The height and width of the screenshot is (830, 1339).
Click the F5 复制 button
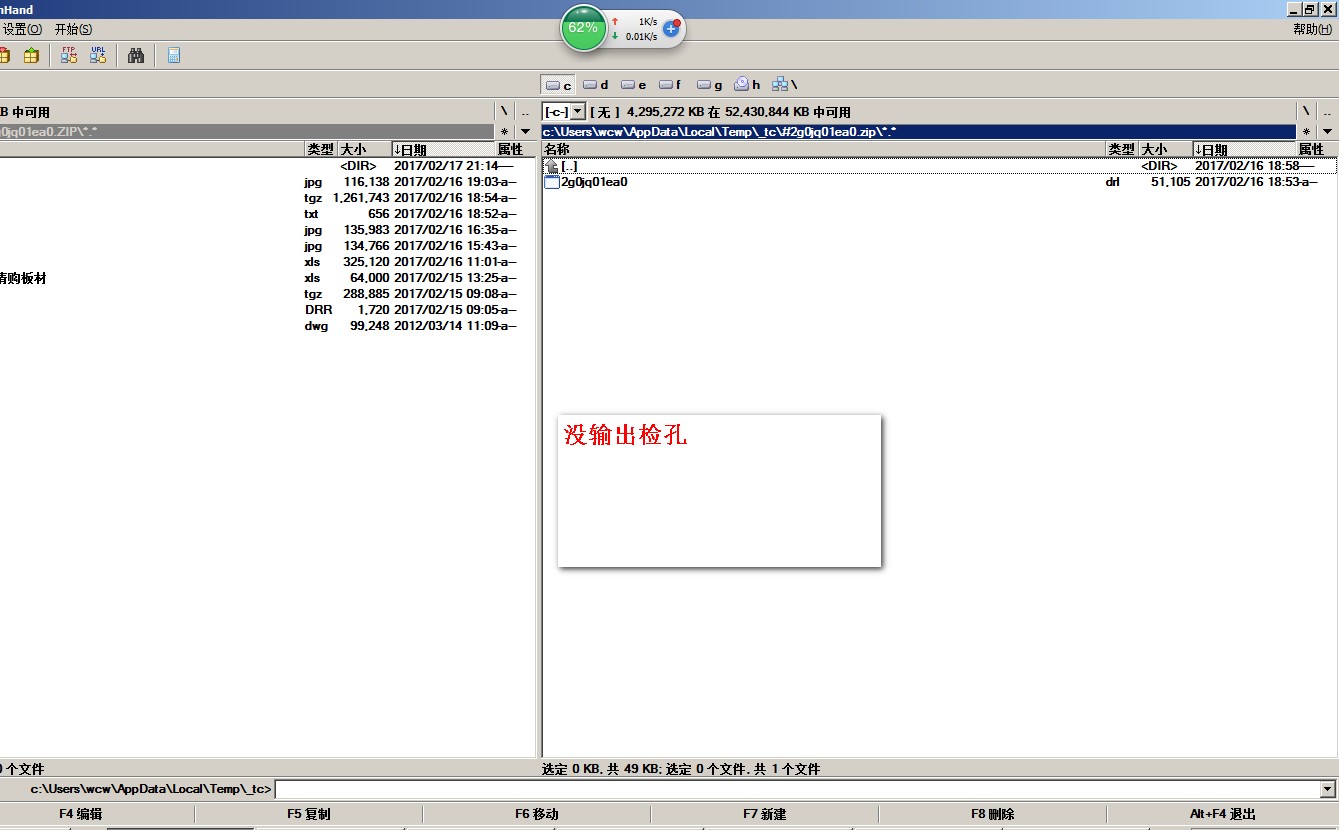pos(308,814)
